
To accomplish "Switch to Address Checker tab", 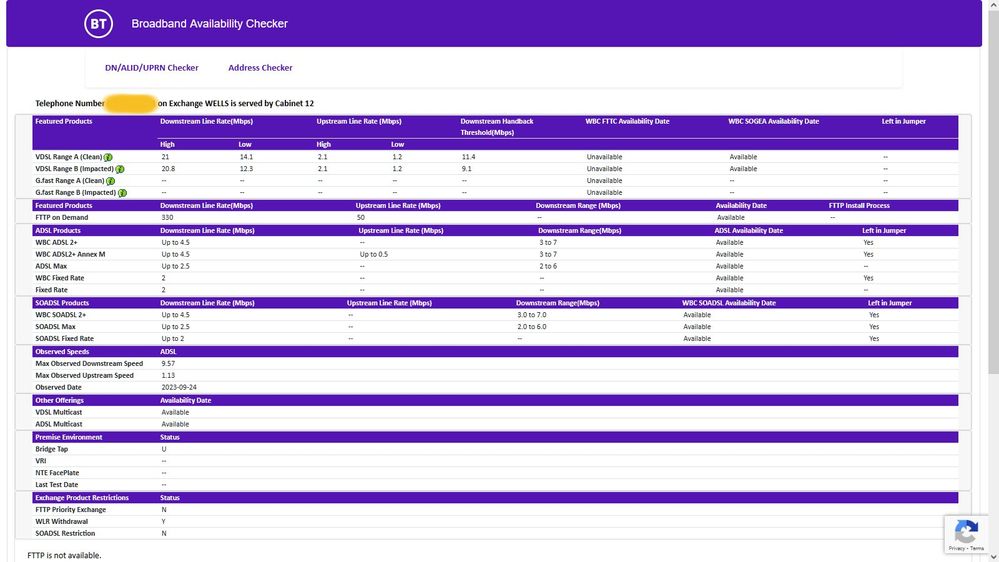I will tap(260, 68).
